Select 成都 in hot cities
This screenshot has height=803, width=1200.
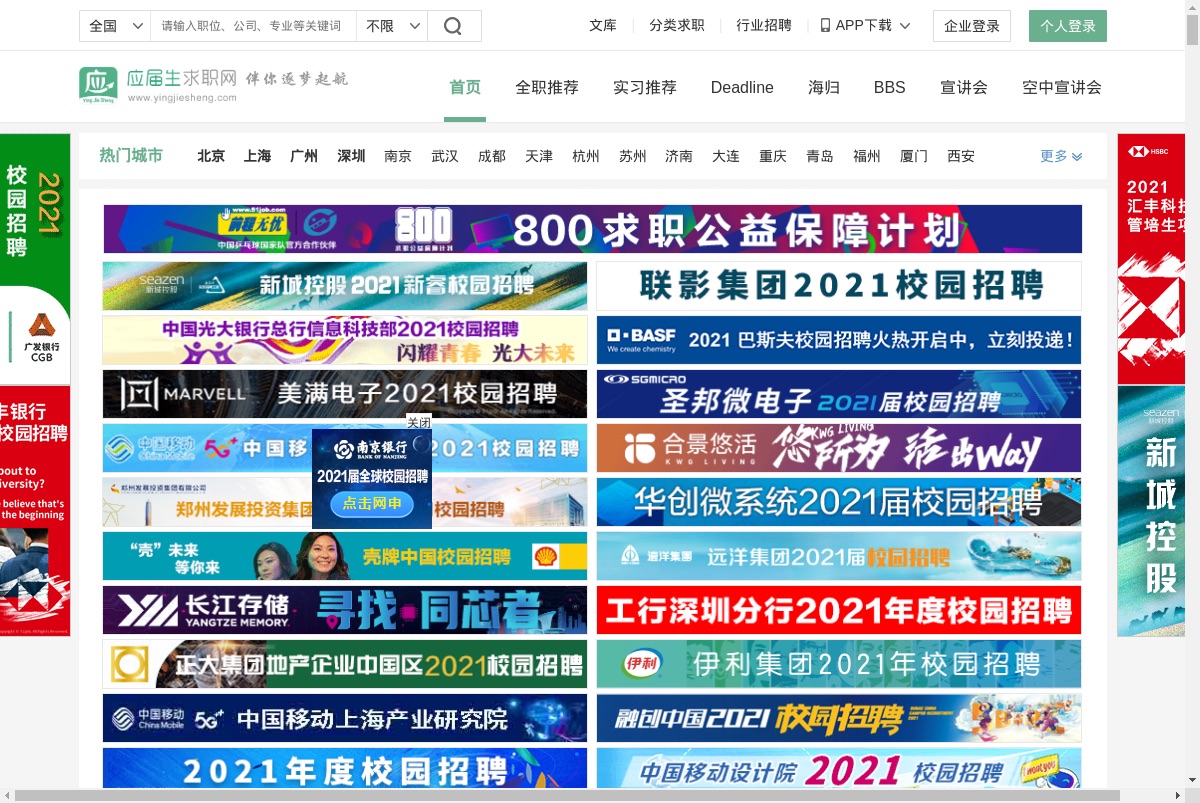coord(492,156)
